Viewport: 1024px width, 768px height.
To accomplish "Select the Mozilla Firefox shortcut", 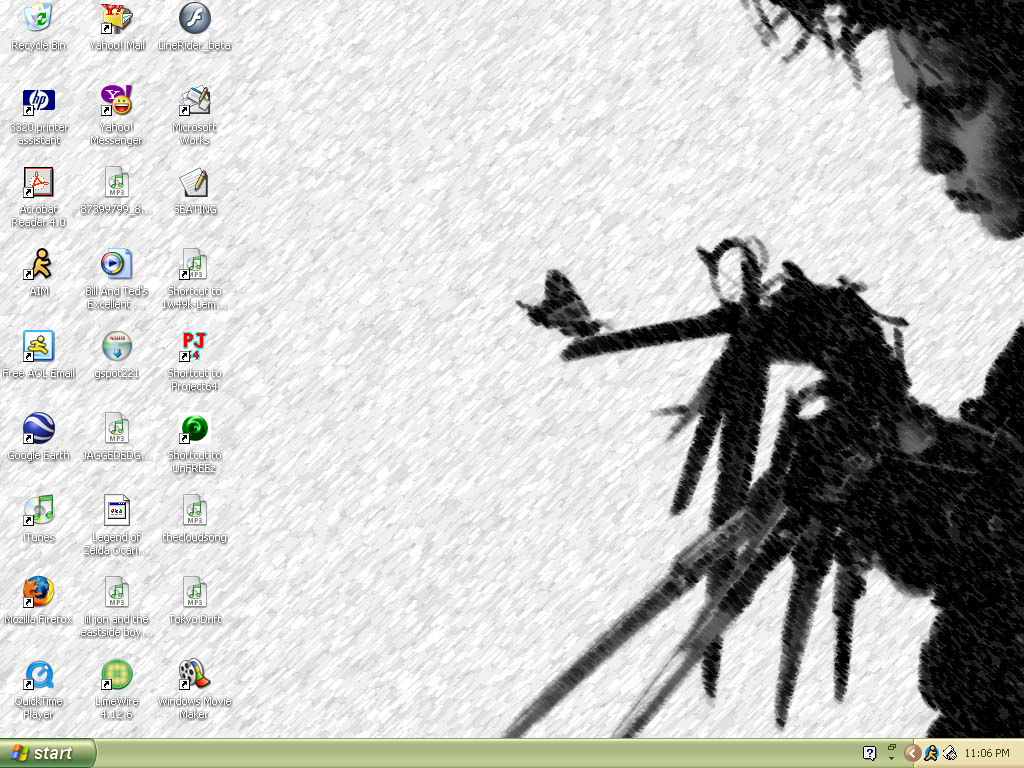I will point(39,592).
